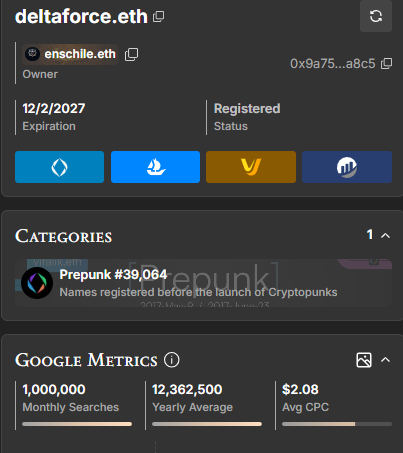Click the Google Metrics image export icon
Viewport: 403px width, 453px height.
[364, 360]
